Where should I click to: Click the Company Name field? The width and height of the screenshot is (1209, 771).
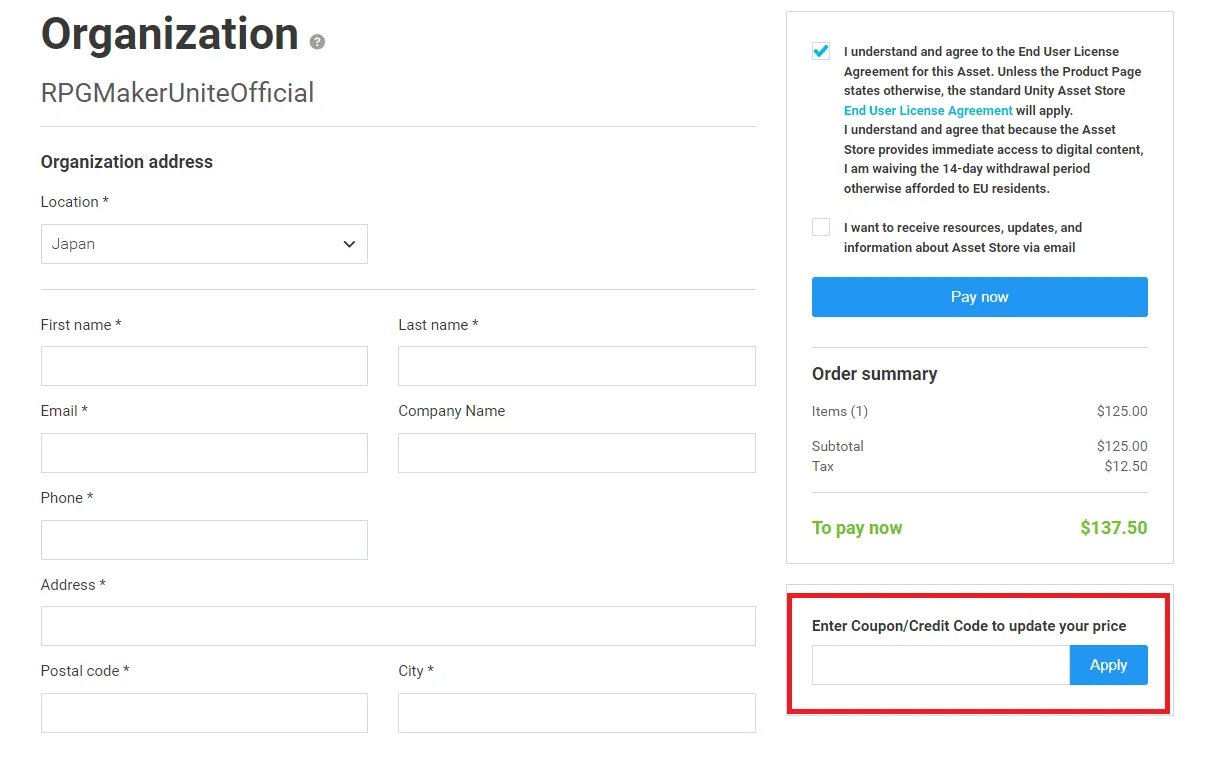point(576,453)
